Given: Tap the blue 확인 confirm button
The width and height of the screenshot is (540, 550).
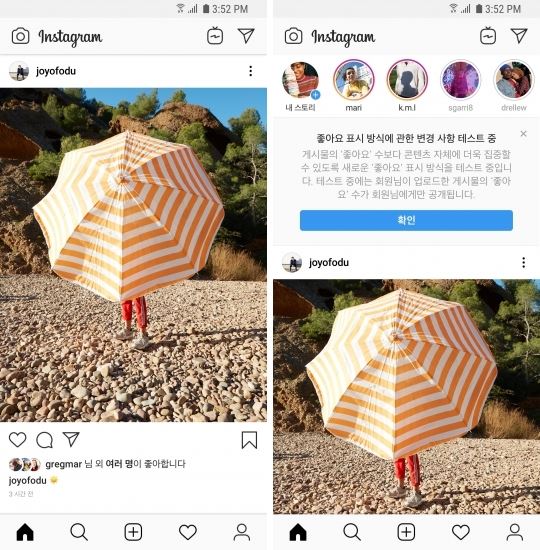Looking at the screenshot, I should tap(406, 220).
